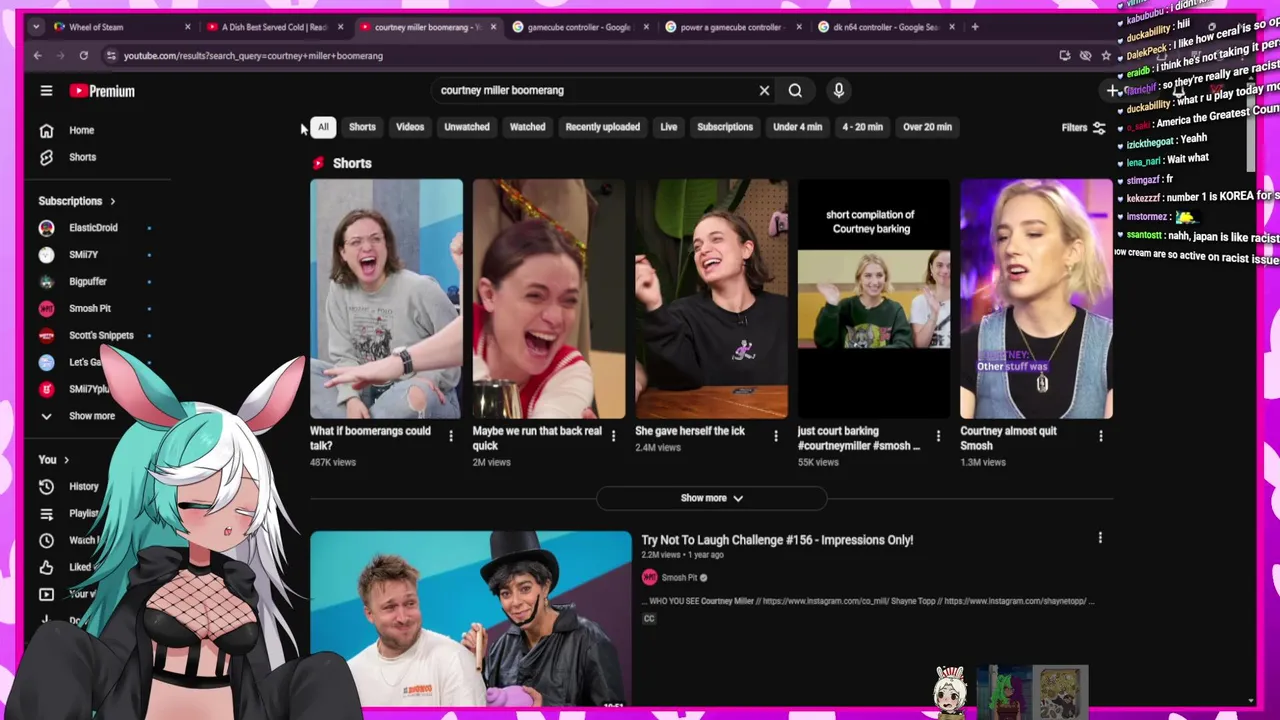
Task: Open options for 'Courtney almost quit Smosh'
Action: point(1101,436)
